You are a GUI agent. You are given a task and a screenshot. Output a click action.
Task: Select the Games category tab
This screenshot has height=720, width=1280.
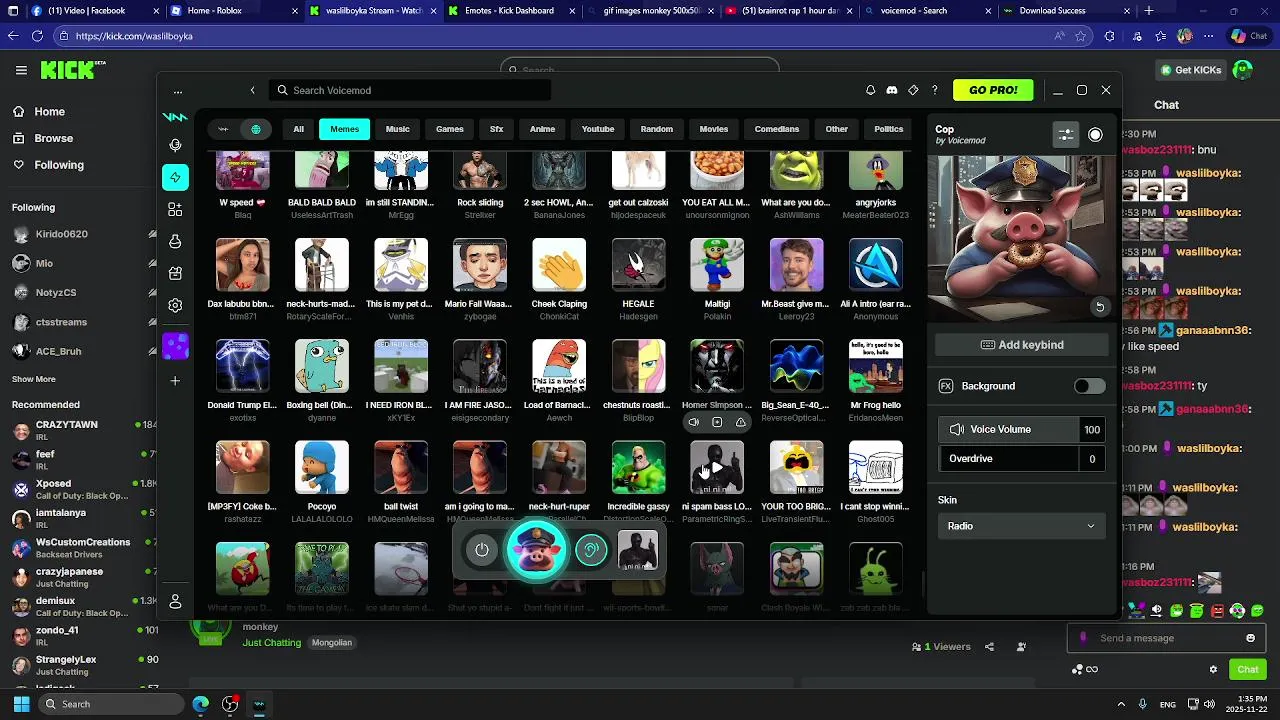pyautogui.click(x=450, y=129)
